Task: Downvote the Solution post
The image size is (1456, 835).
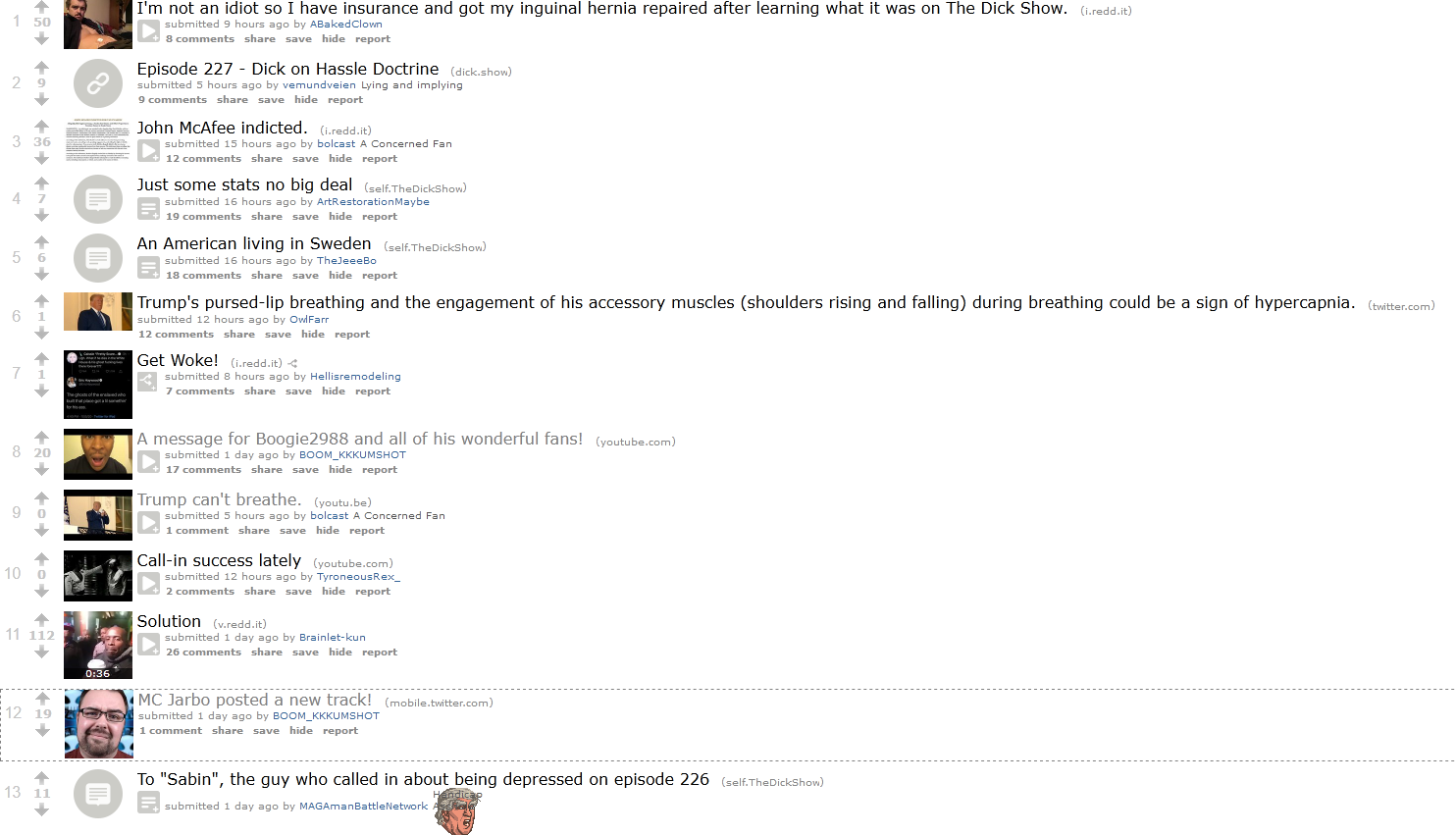Action: [x=41, y=652]
